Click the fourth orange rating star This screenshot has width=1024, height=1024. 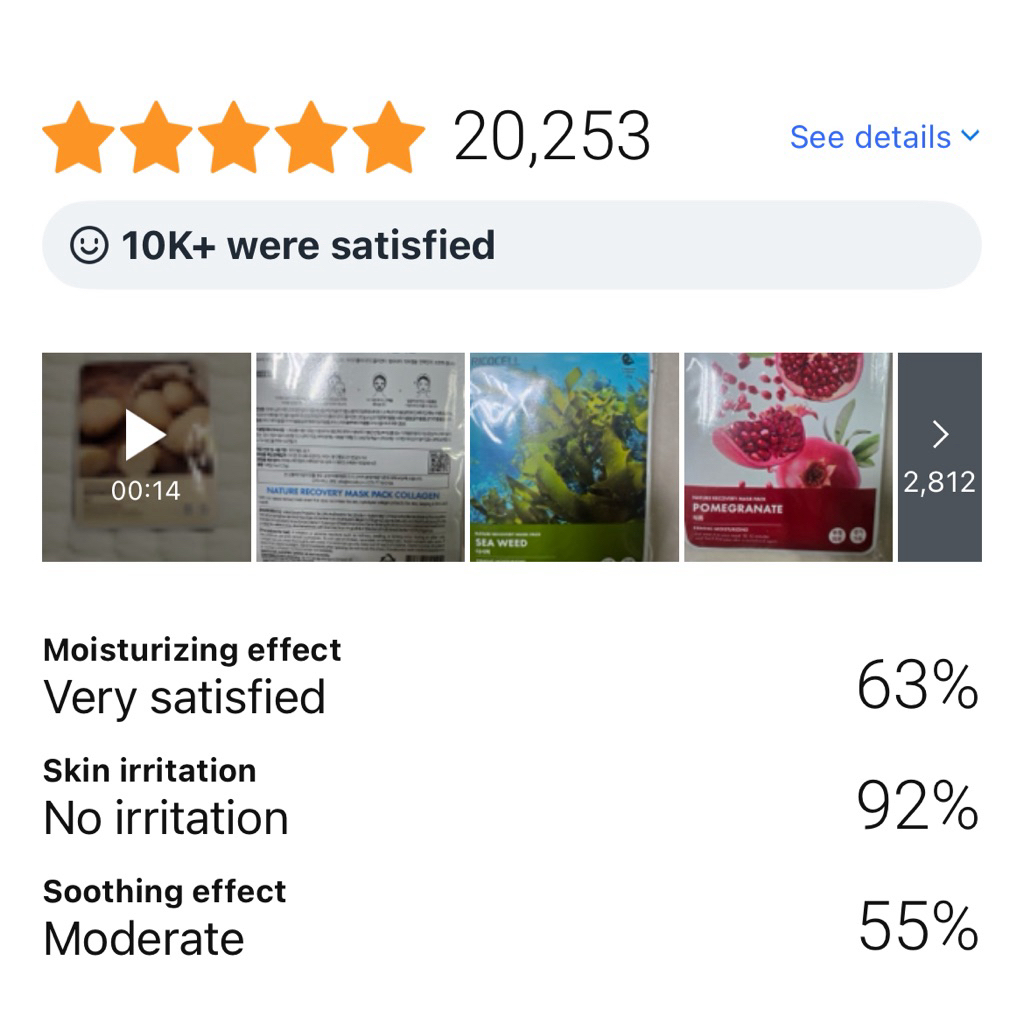point(311,137)
